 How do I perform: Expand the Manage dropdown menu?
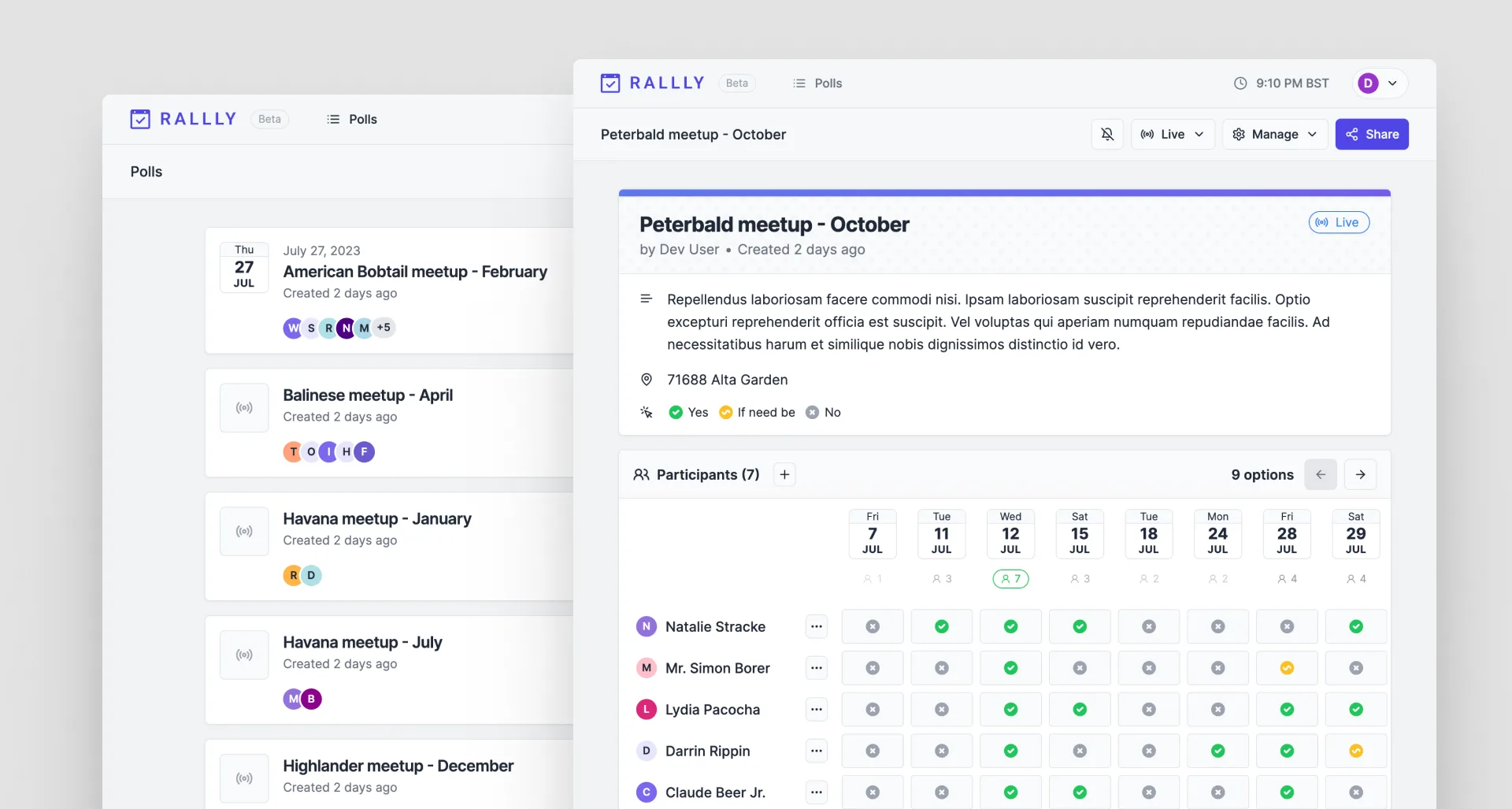click(1275, 134)
